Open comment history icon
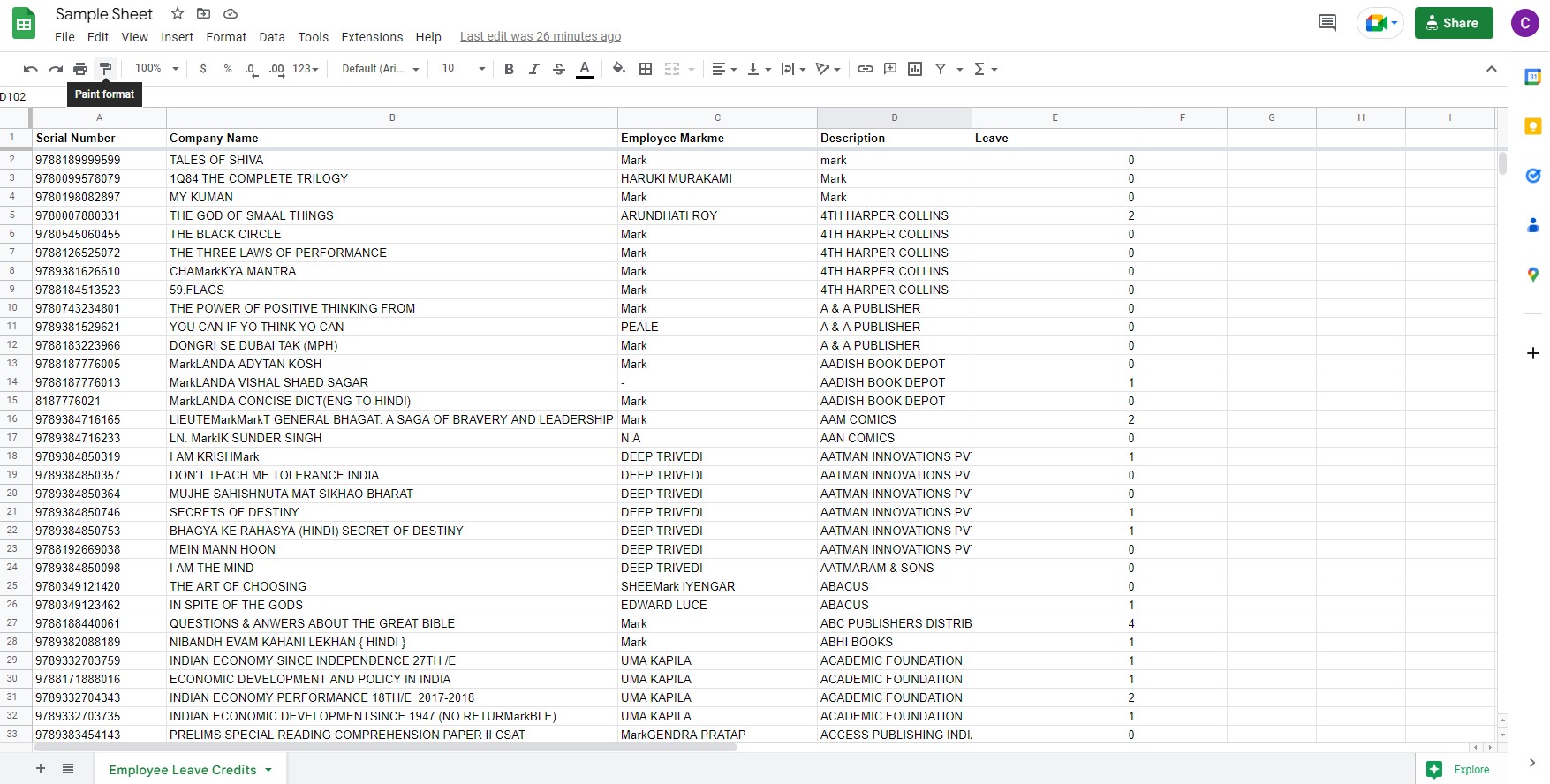 click(x=1327, y=23)
